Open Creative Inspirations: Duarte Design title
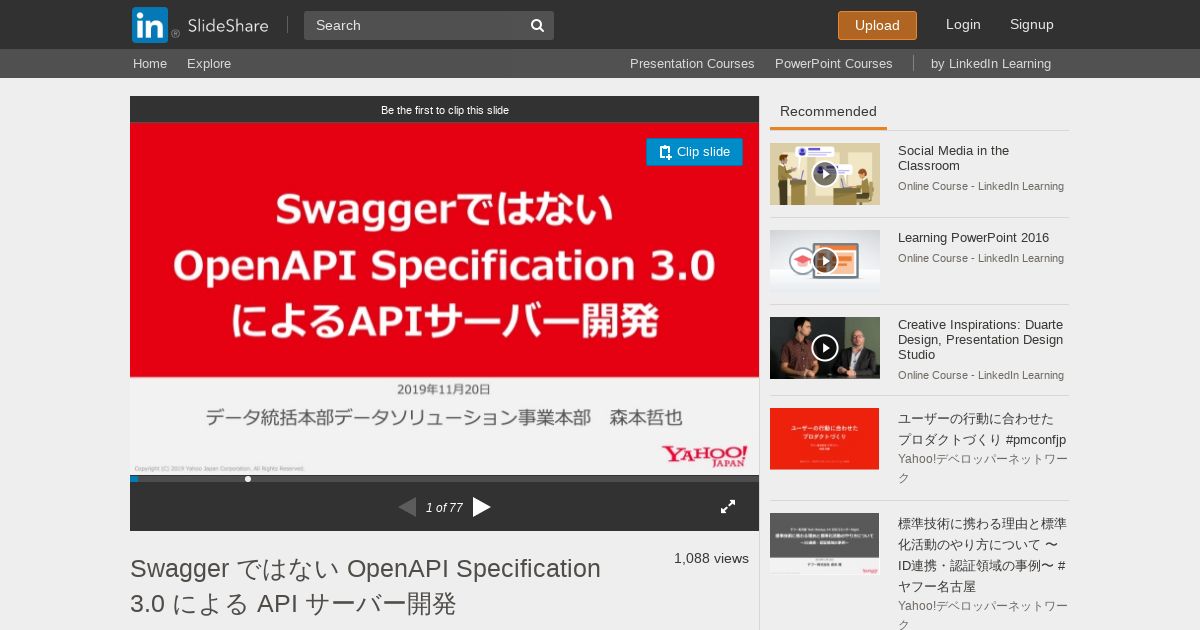Viewport: 1200px width, 630px height. tap(981, 340)
